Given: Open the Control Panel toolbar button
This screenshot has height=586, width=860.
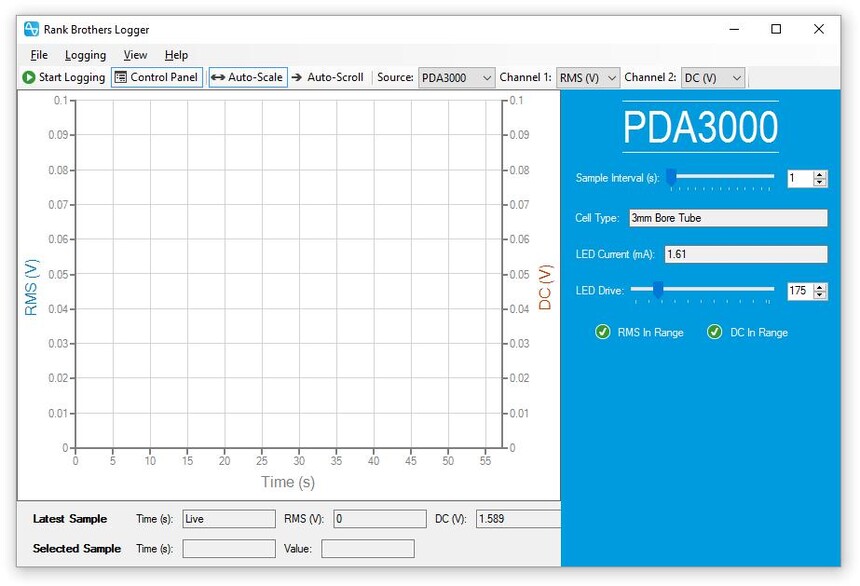Looking at the screenshot, I should click(157, 77).
